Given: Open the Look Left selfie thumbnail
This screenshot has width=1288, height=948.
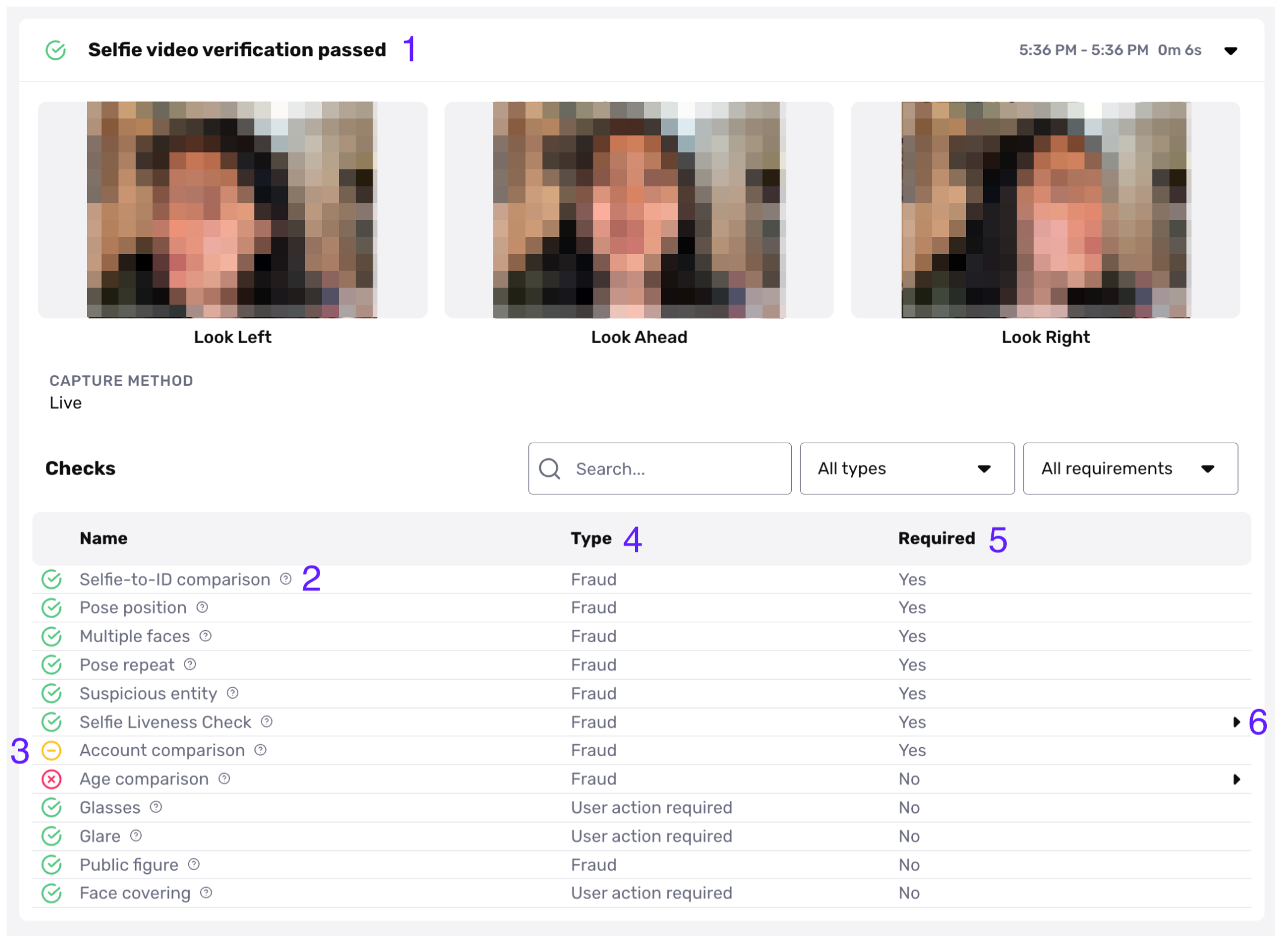Looking at the screenshot, I should click(x=232, y=209).
